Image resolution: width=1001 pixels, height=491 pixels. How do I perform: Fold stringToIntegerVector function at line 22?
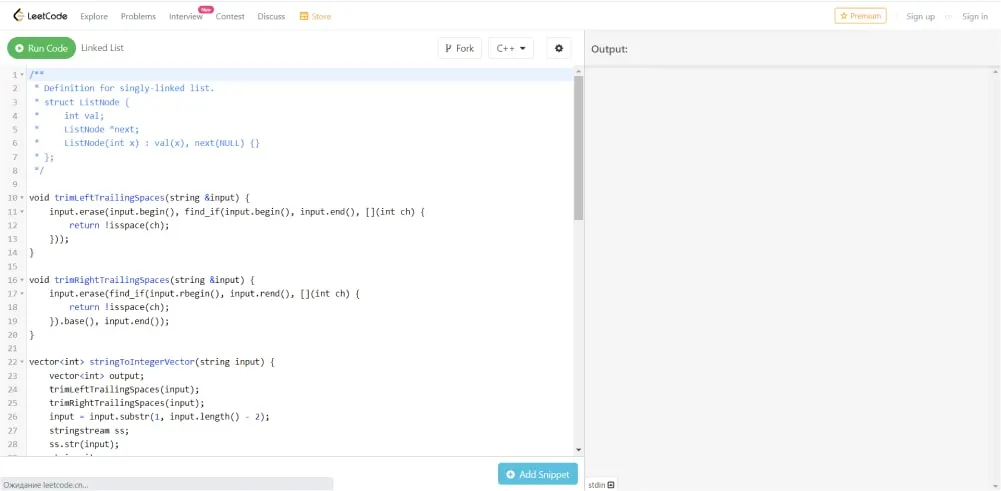[x=22, y=362]
